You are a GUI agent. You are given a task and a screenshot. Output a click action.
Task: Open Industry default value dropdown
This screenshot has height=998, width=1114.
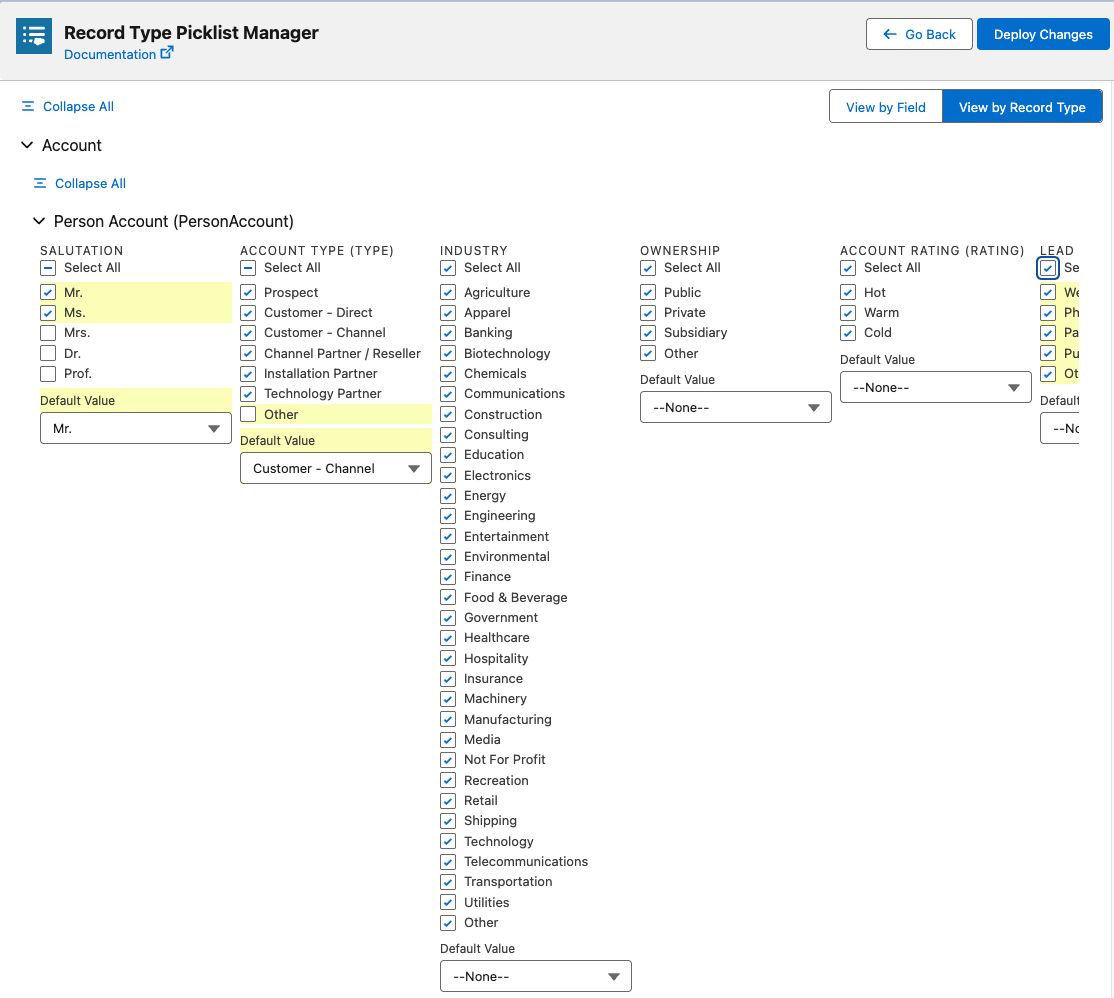(536, 976)
